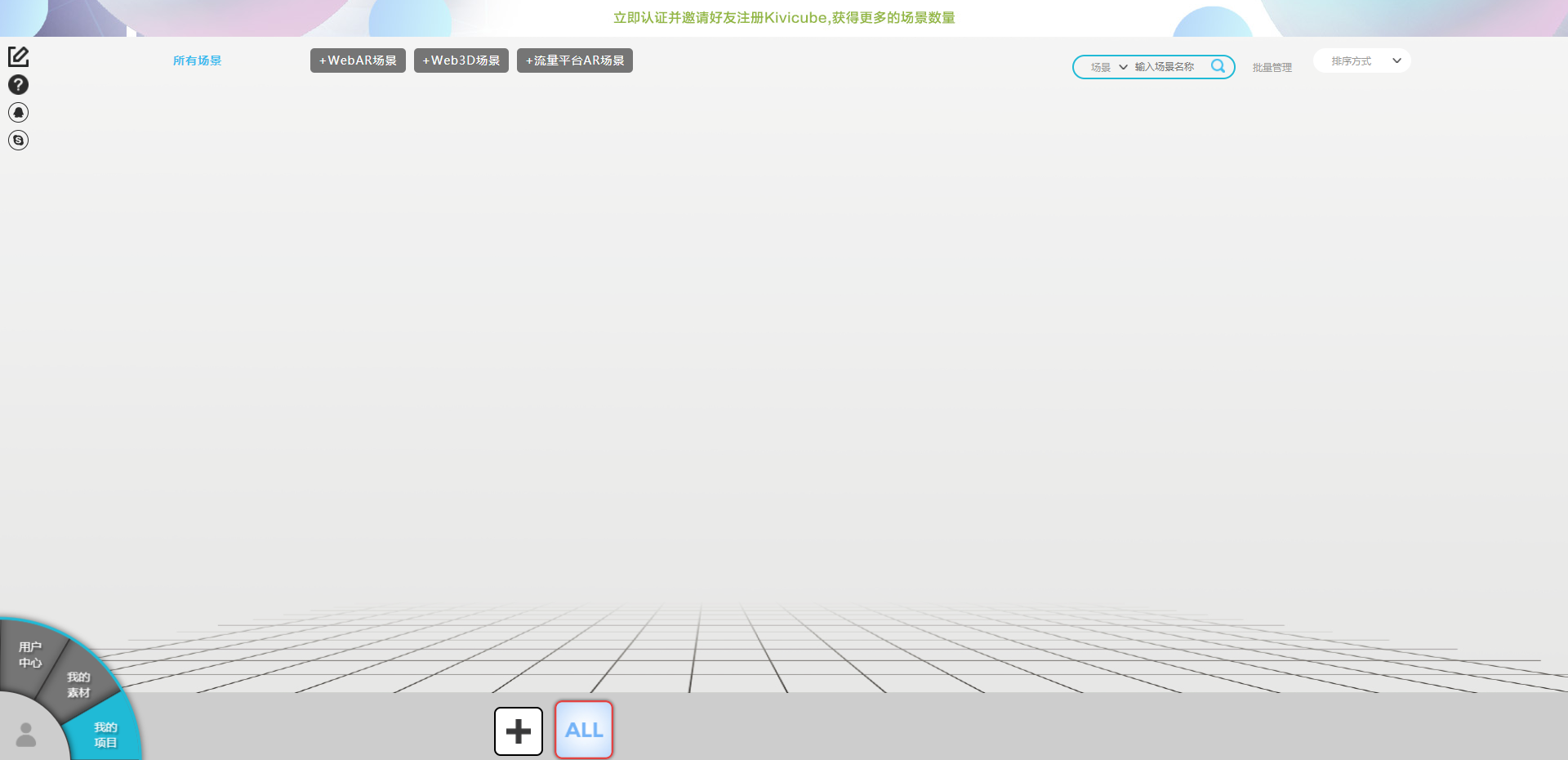Open the help question mark icon
Viewport: 1568px width, 760px height.
coord(18,84)
